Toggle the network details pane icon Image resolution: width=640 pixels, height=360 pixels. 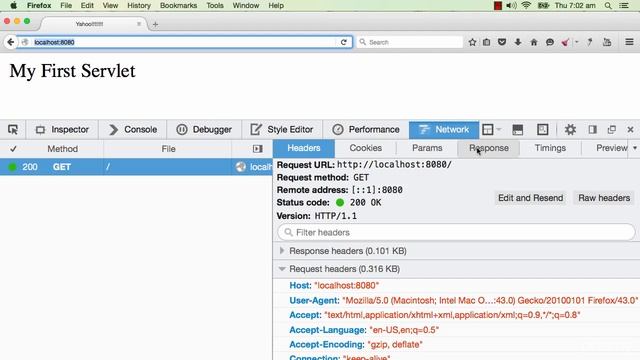258,149
